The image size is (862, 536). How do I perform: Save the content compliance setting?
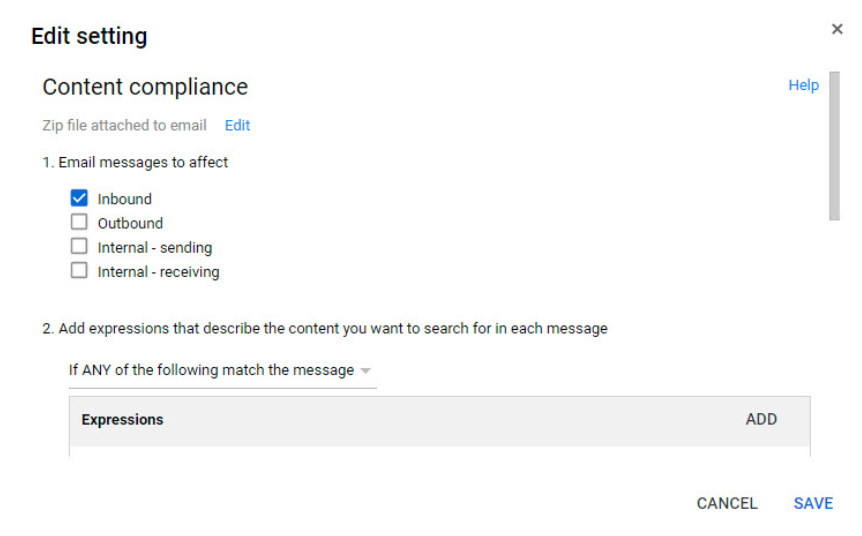pos(813,504)
